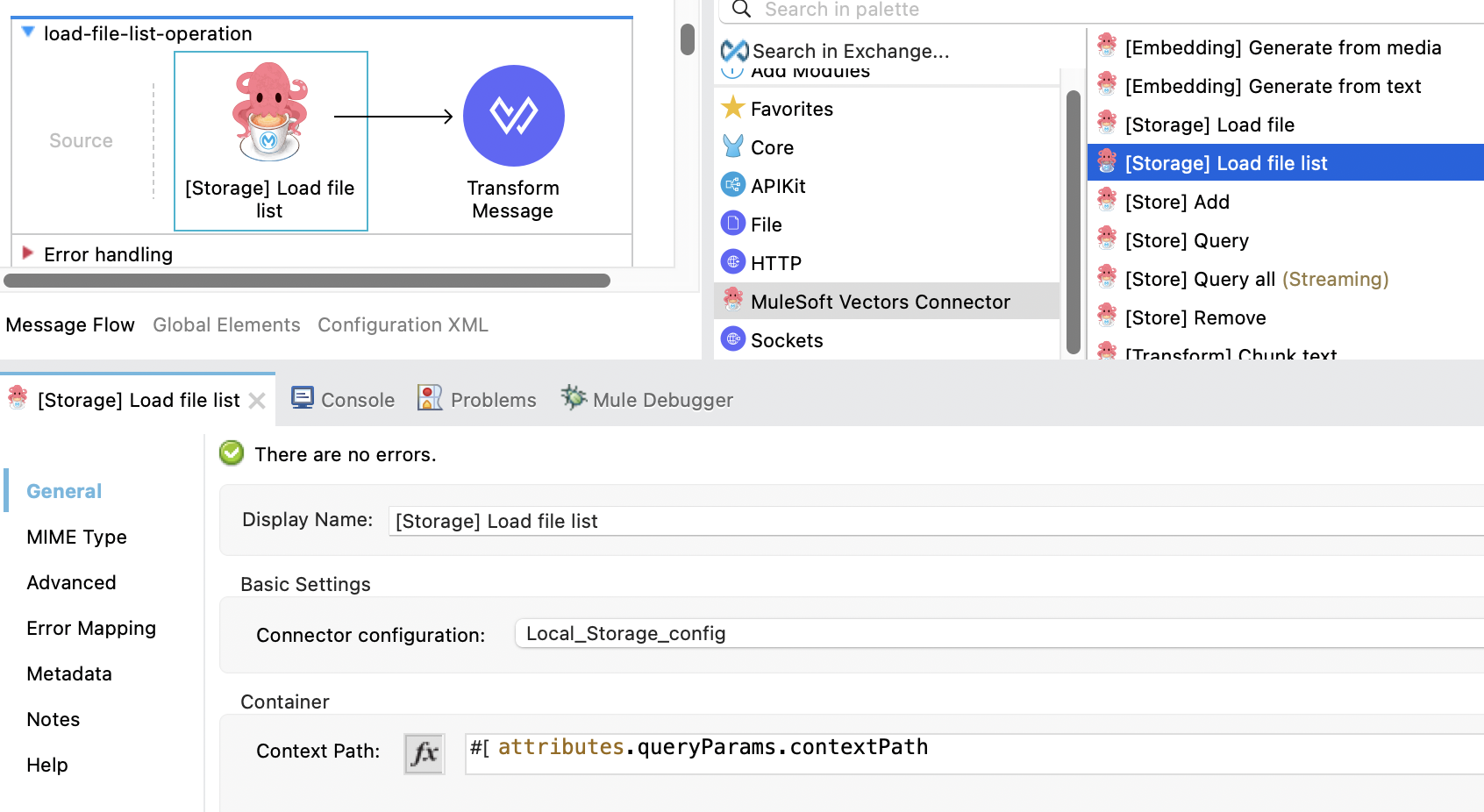Switch to the Global Elements tab
This screenshot has height=812, width=1484.
click(x=226, y=324)
